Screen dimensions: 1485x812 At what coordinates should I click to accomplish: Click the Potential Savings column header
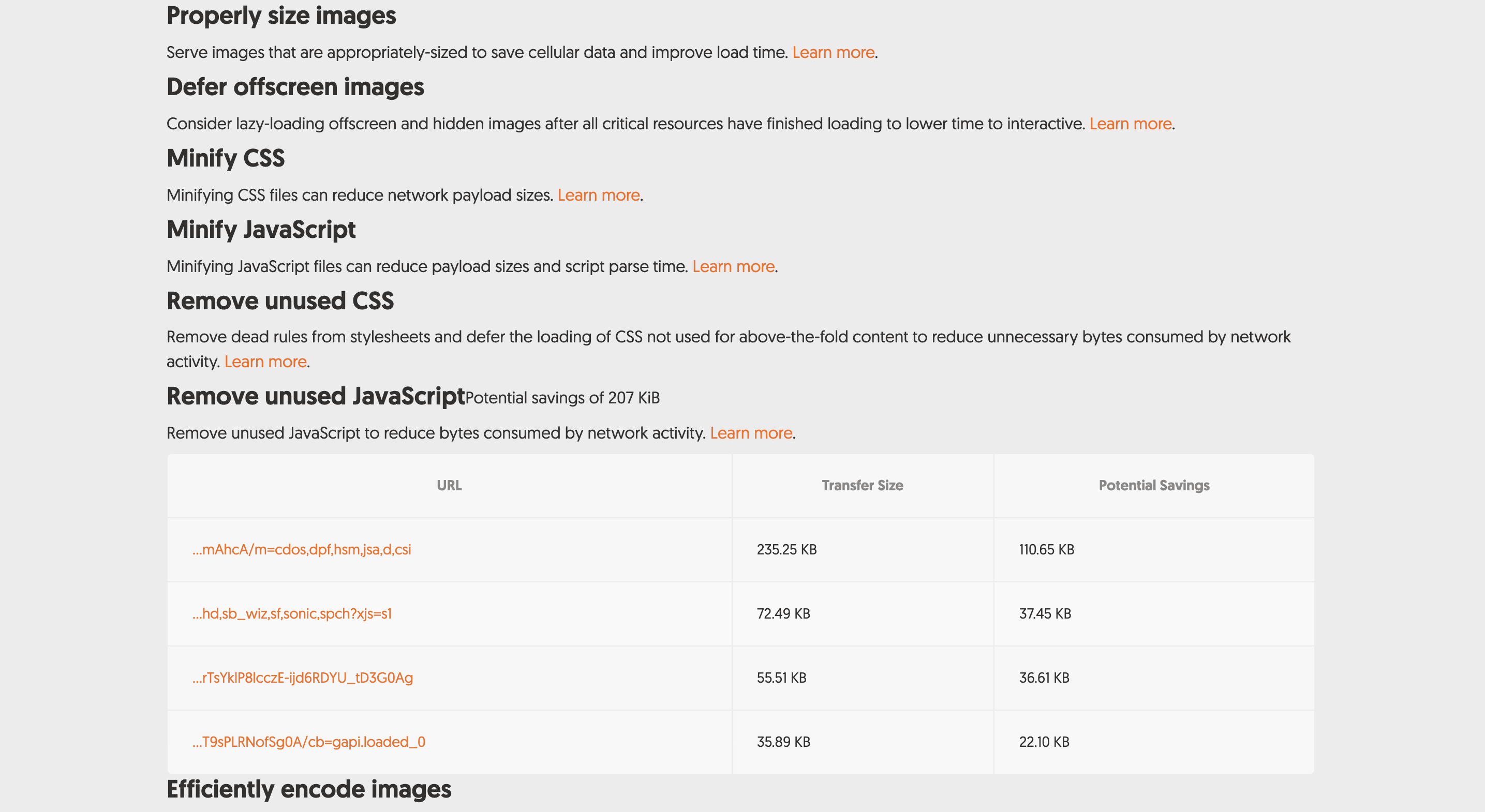click(x=1153, y=486)
